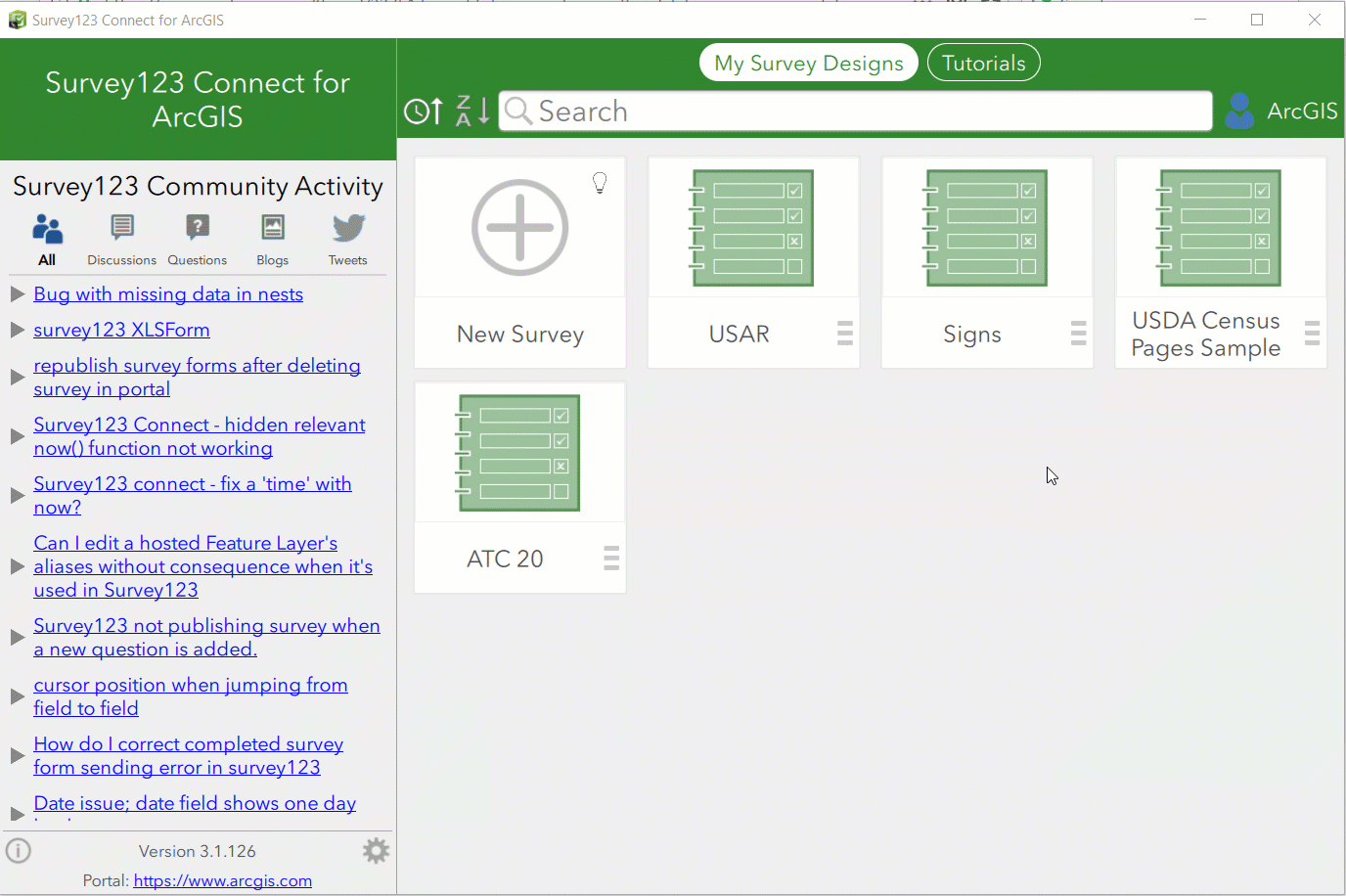Click the ATC 20 survey name
Viewport: 1346px width, 896px height.
tap(505, 559)
